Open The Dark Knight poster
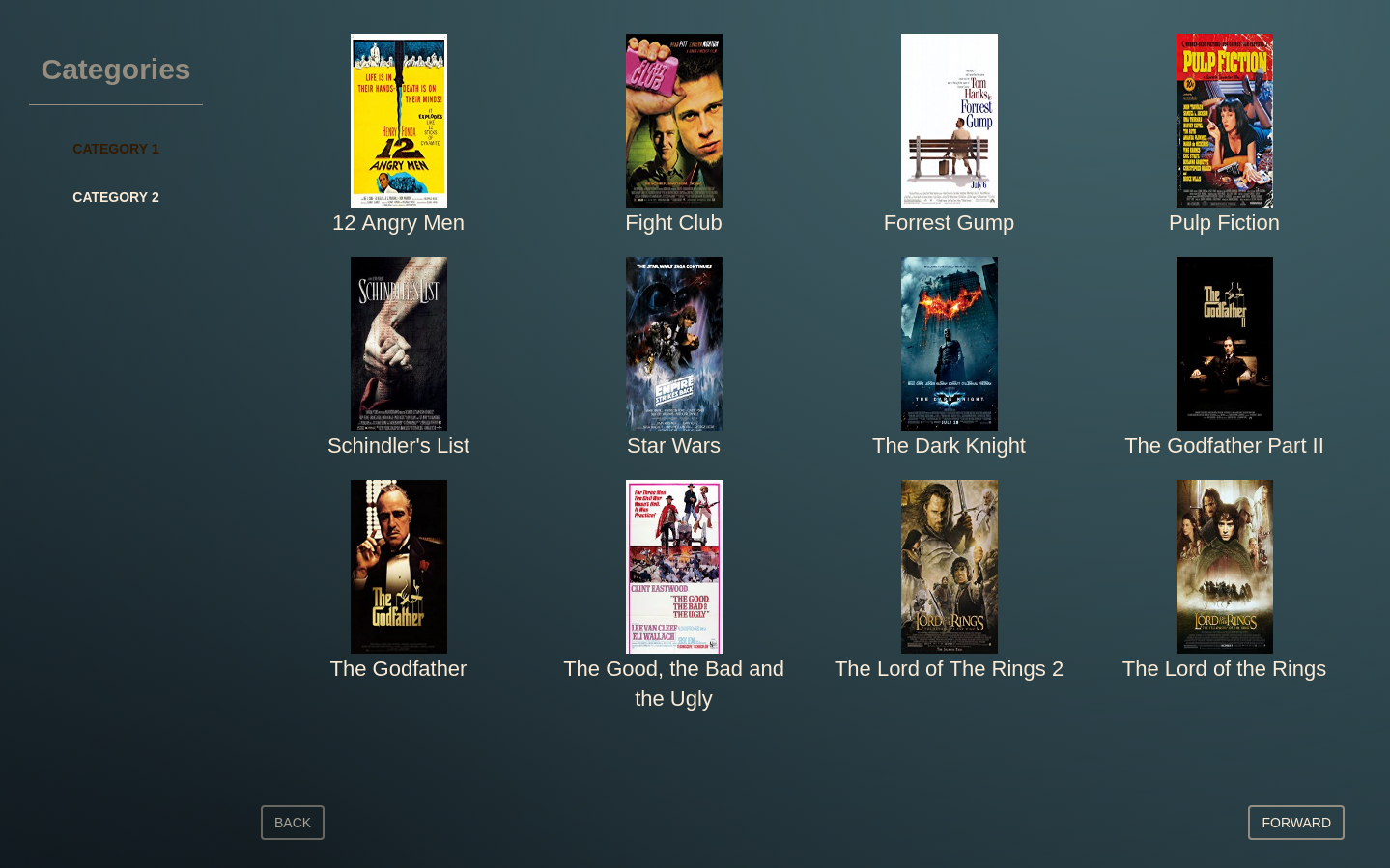 pos(949,344)
